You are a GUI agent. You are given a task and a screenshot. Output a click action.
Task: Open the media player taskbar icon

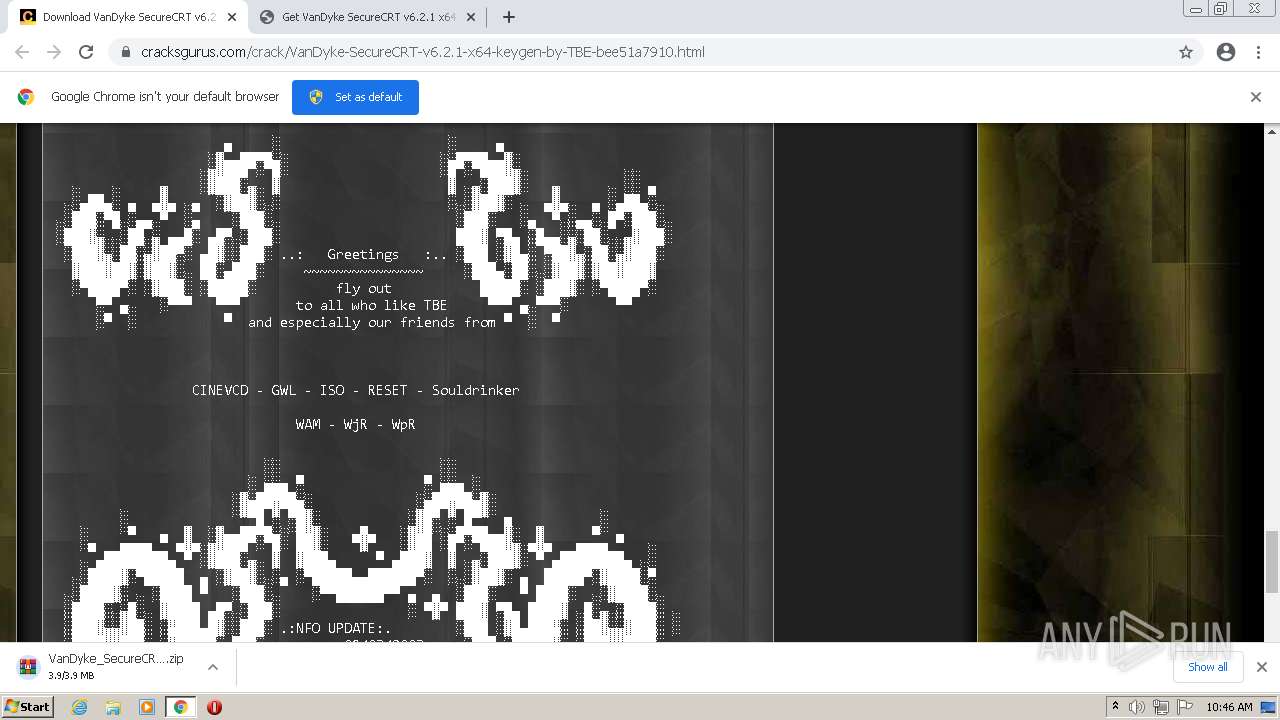click(147, 707)
